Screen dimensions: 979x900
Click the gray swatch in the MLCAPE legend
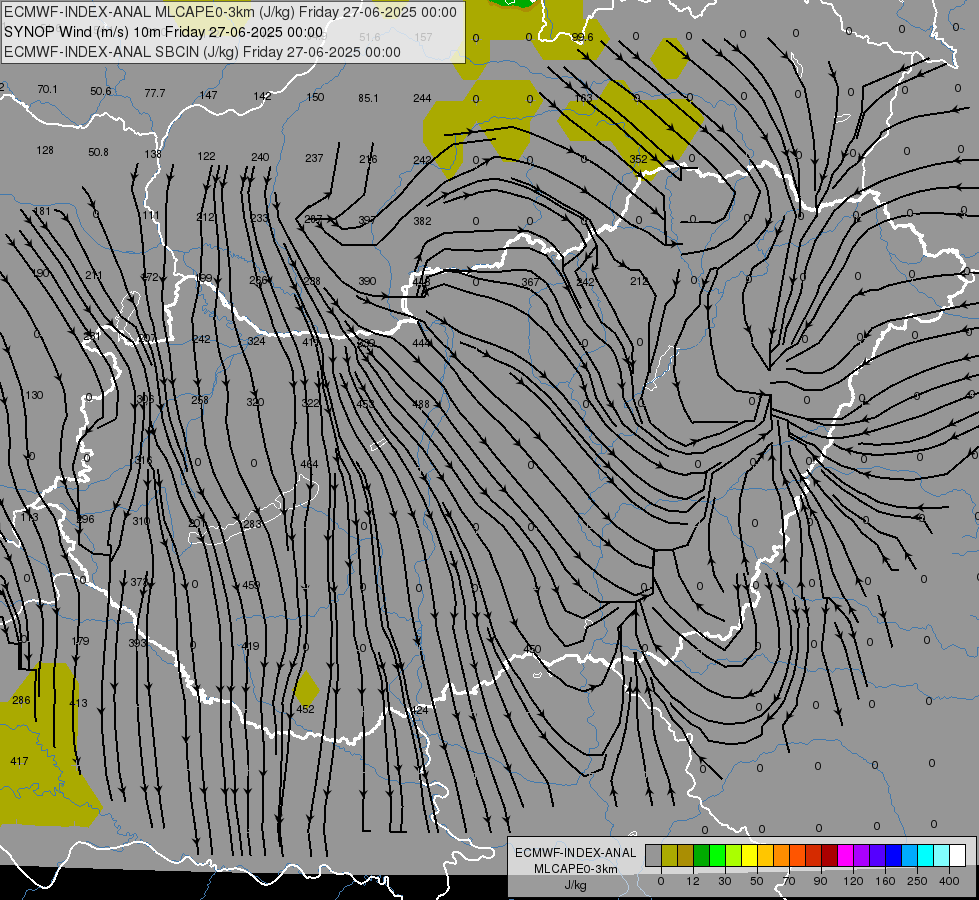pyautogui.click(x=654, y=855)
